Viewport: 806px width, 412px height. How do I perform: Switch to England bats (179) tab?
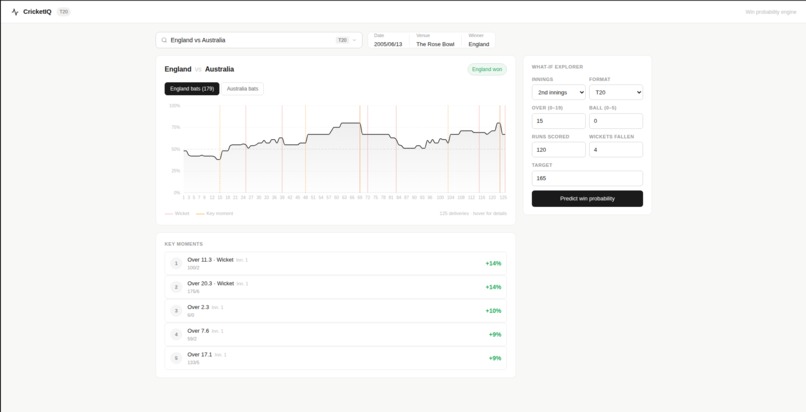pyautogui.click(x=192, y=89)
